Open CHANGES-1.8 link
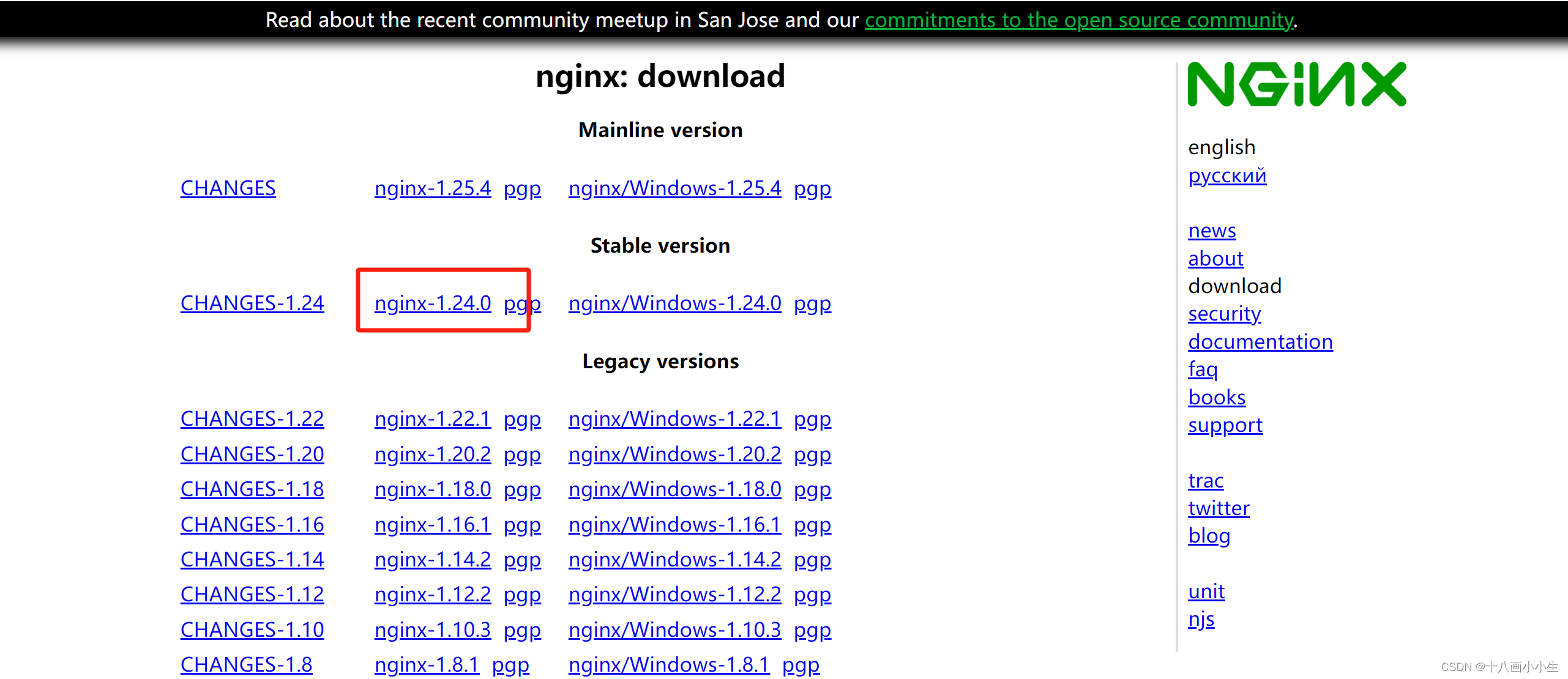The height and width of the screenshot is (679, 1568). (246, 664)
